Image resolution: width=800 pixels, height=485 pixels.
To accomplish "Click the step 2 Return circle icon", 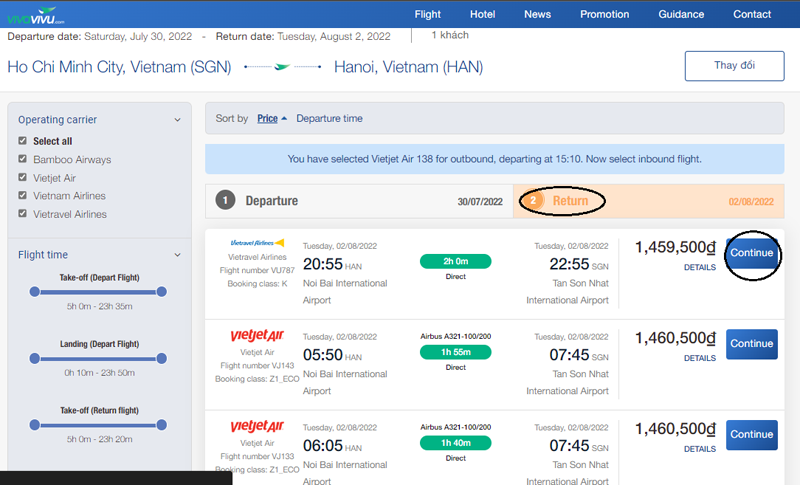I will (533, 200).
